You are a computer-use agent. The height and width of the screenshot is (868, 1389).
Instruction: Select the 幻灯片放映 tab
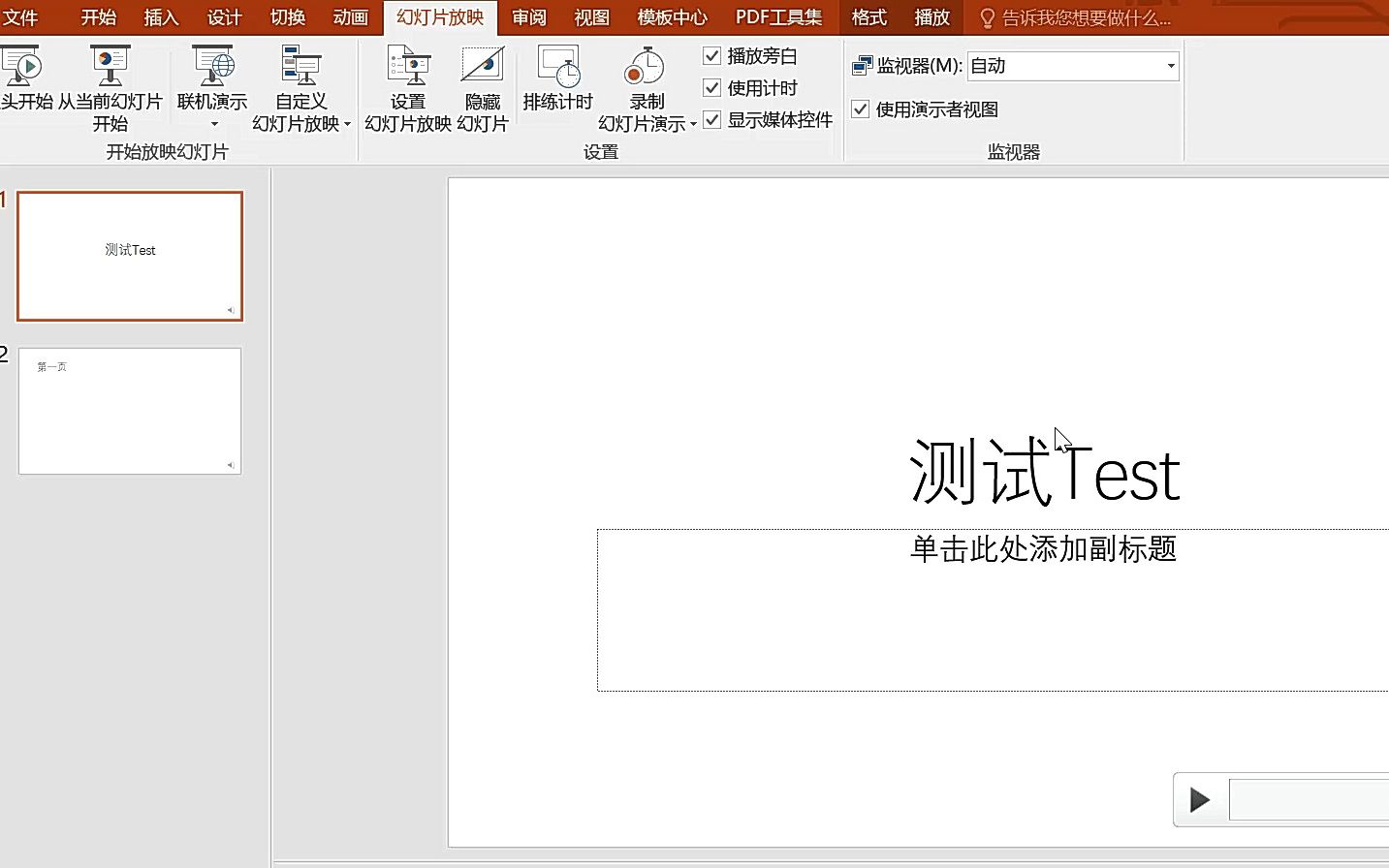440,17
